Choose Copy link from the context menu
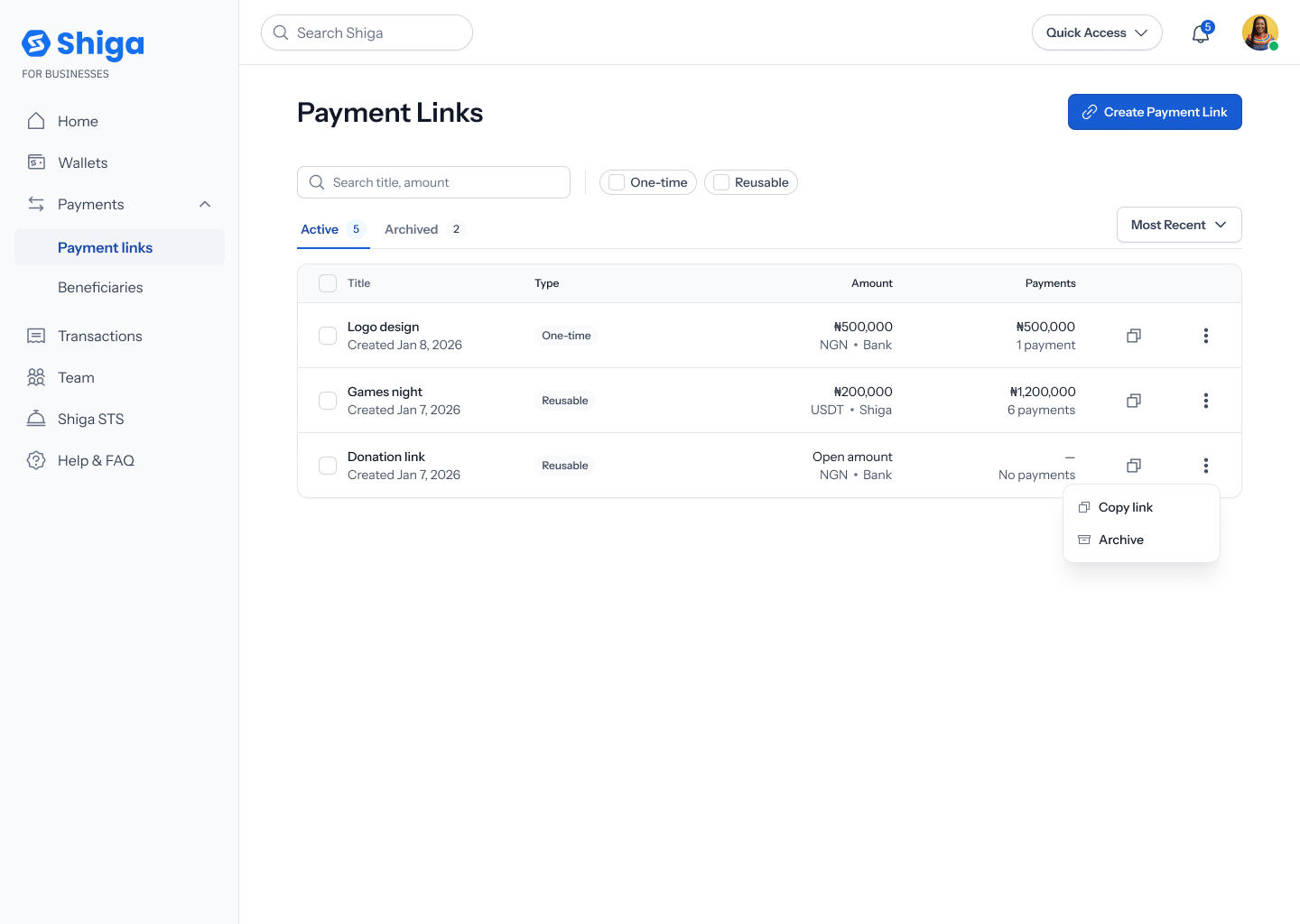 (x=1141, y=507)
